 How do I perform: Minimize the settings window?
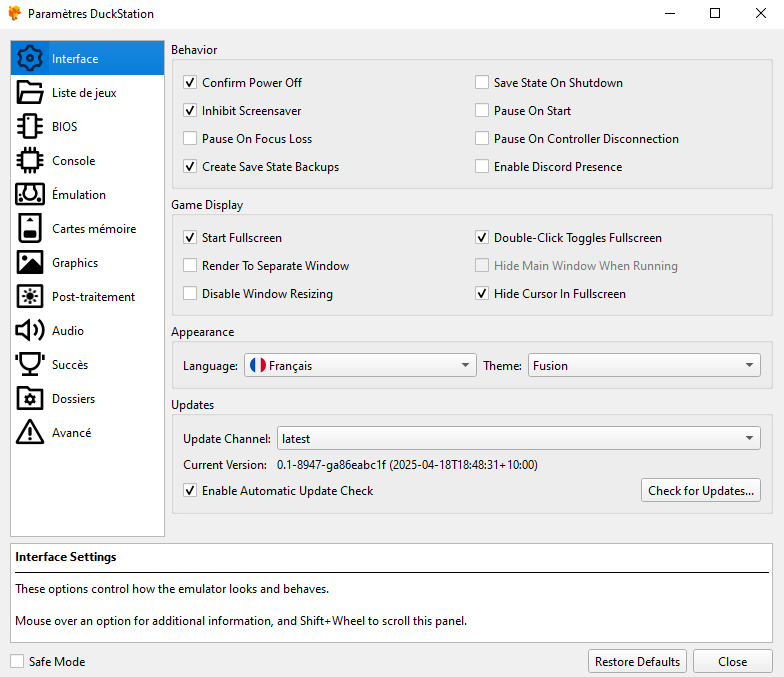pos(670,14)
